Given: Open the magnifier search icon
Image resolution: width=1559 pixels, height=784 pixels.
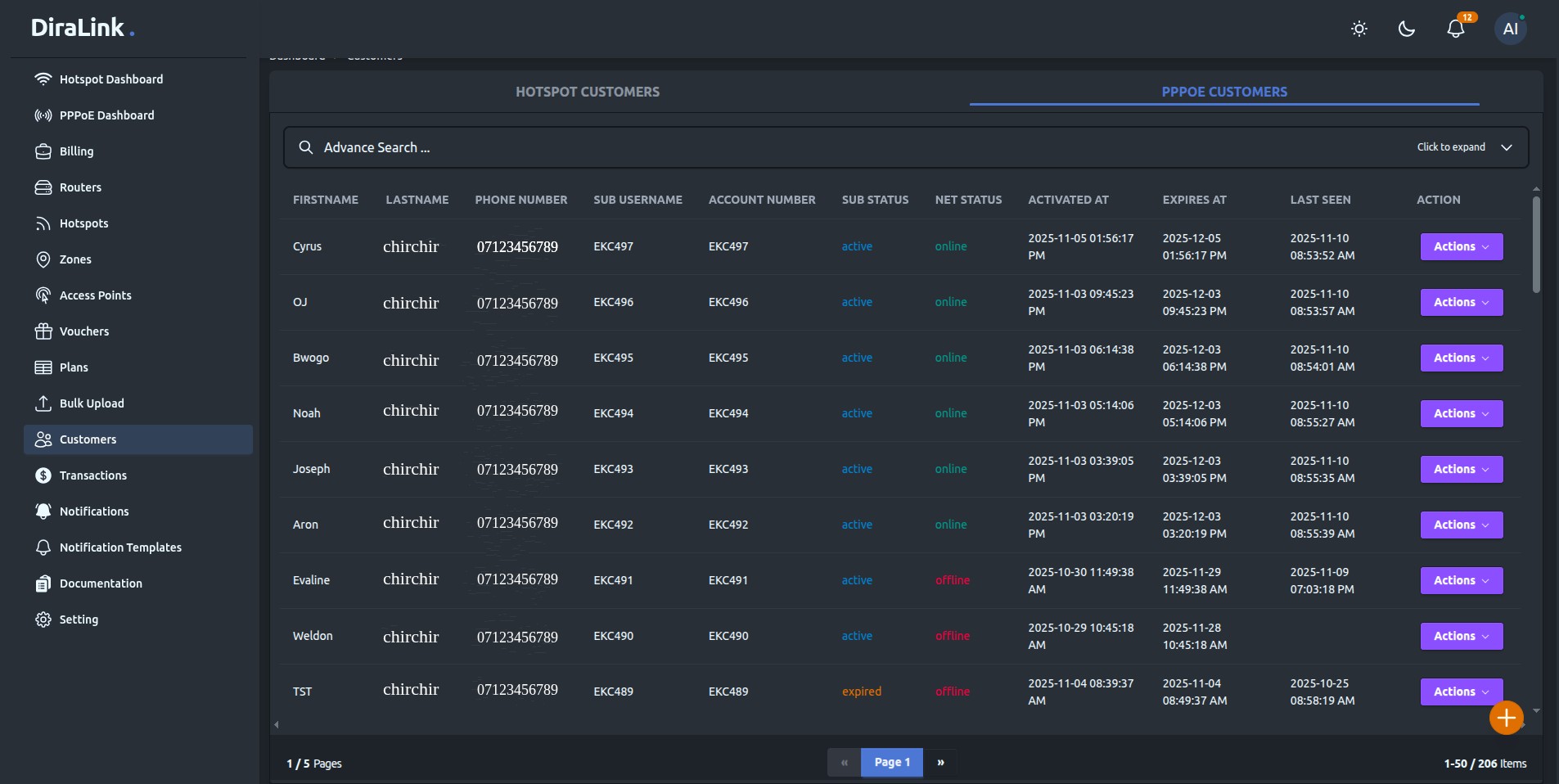Looking at the screenshot, I should [x=306, y=147].
